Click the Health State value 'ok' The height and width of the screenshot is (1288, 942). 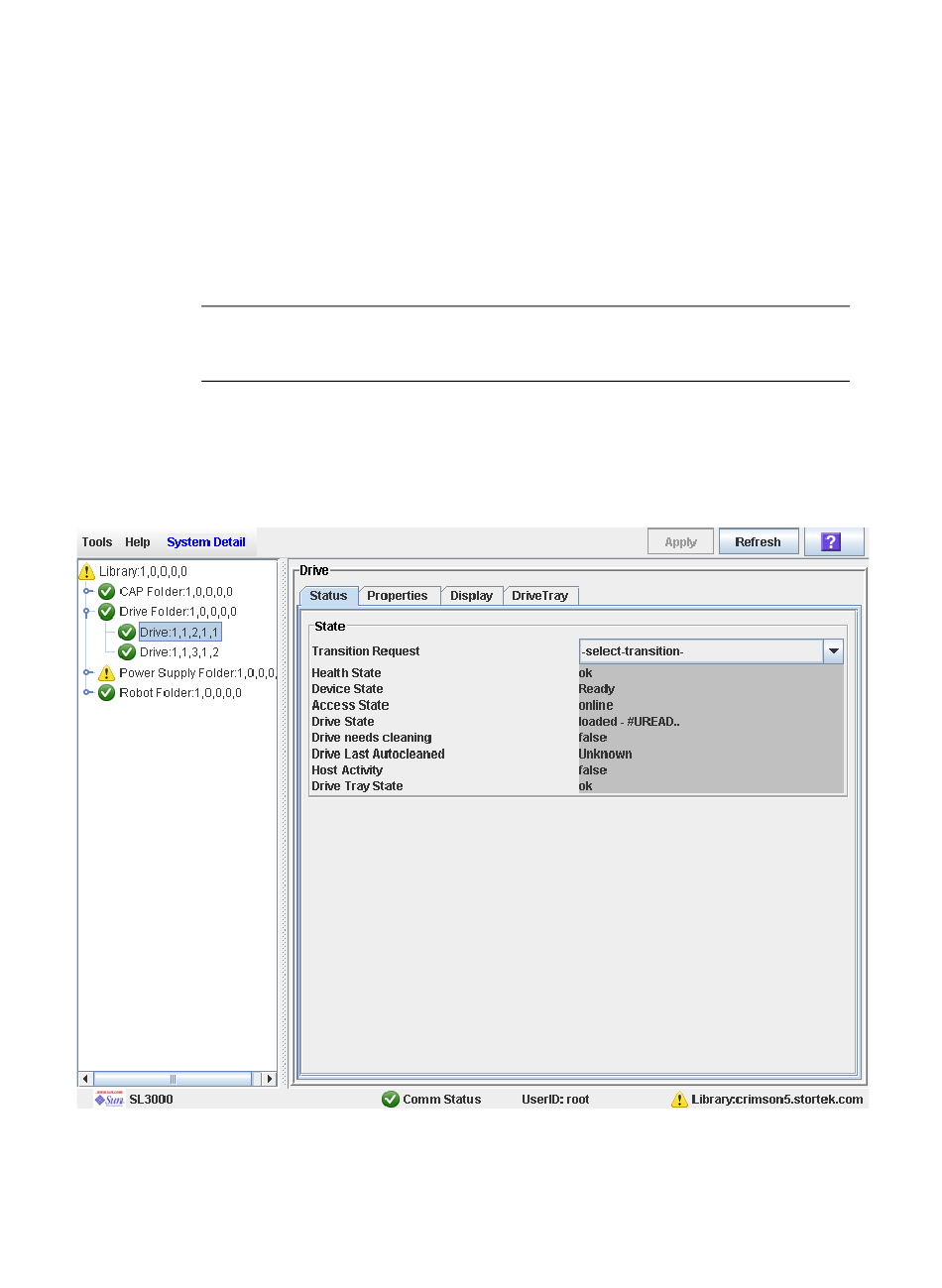(x=585, y=673)
